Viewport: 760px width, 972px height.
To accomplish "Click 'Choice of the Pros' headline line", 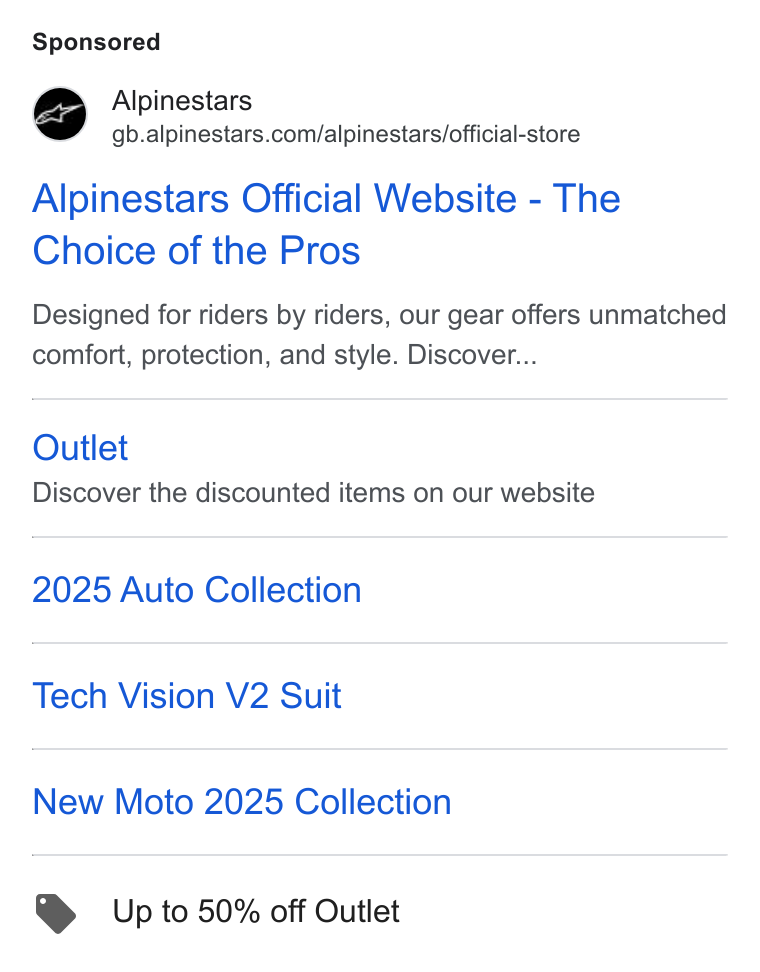I will click(196, 250).
